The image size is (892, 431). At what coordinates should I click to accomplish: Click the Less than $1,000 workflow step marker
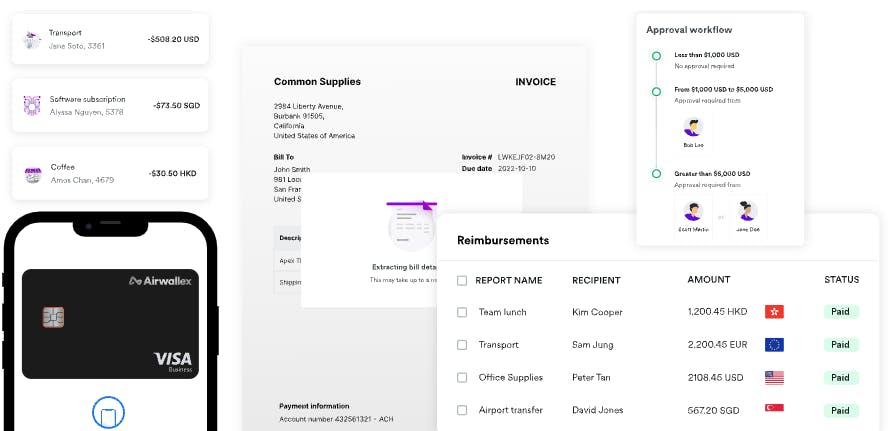[656, 55]
